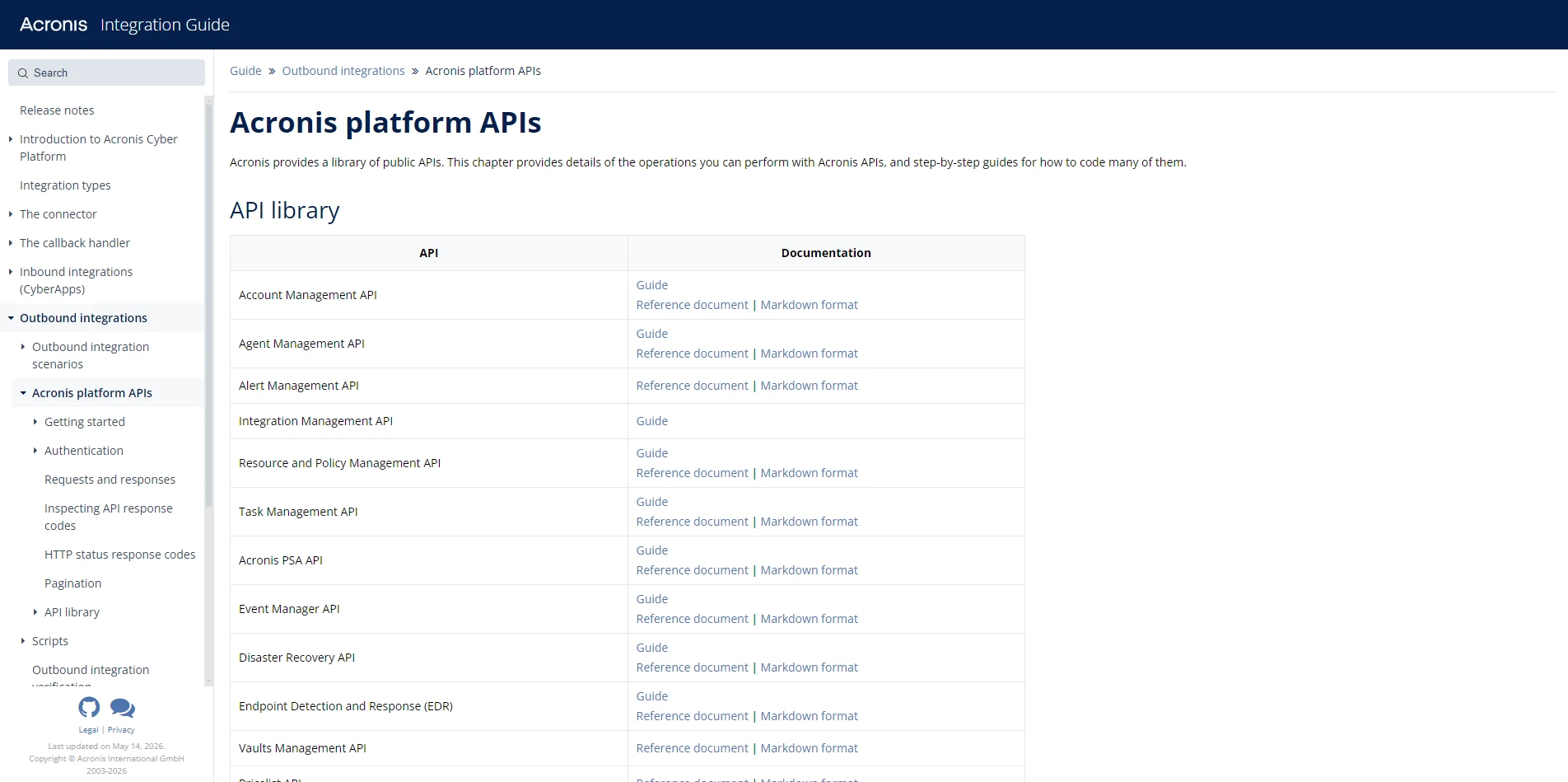Click Guide breadcrumb link
This screenshot has width=1568, height=782.
[245, 71]
